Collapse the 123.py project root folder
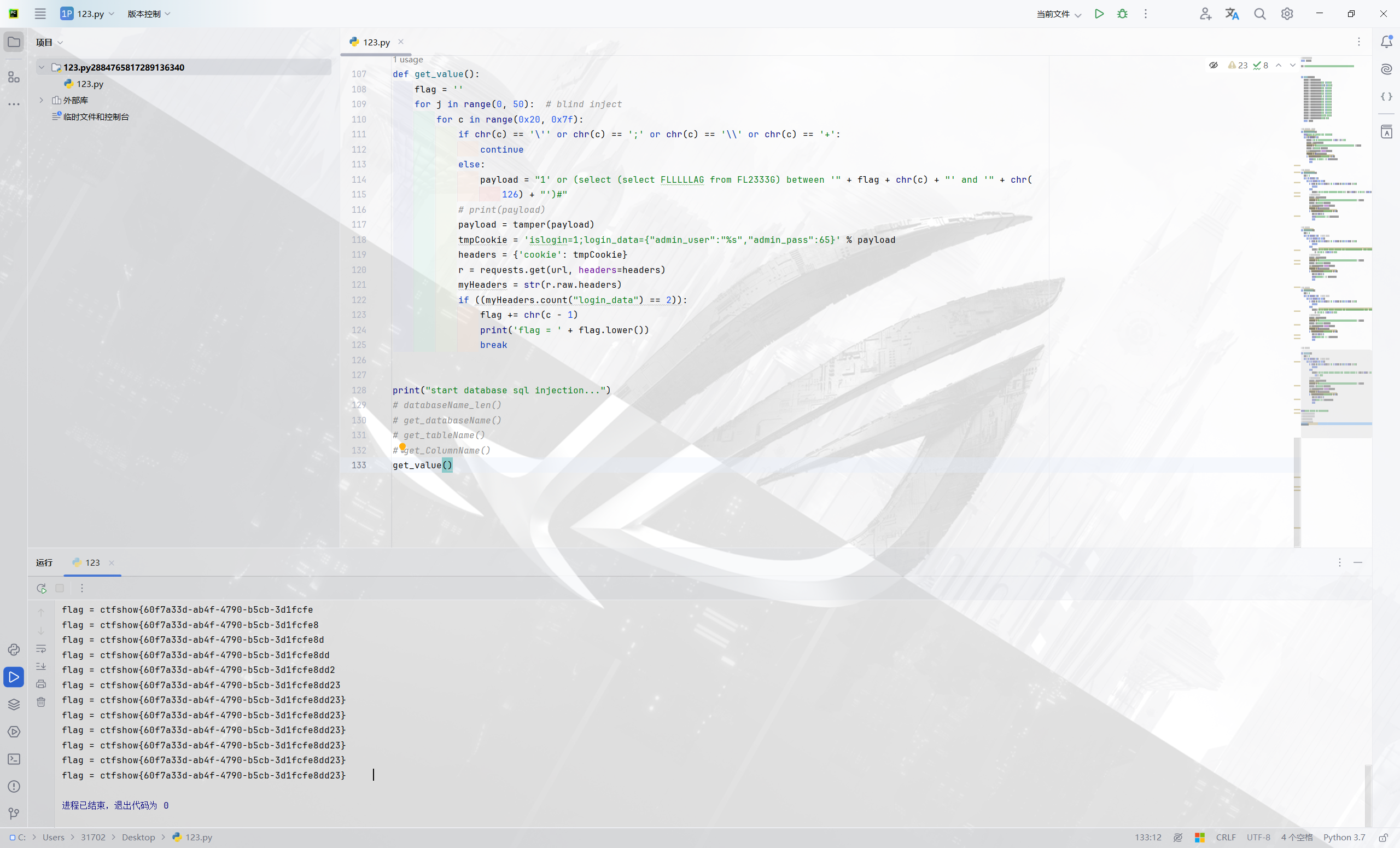Screen dimensions: 1400x848 pyautogui.click(x=42, y=67)
